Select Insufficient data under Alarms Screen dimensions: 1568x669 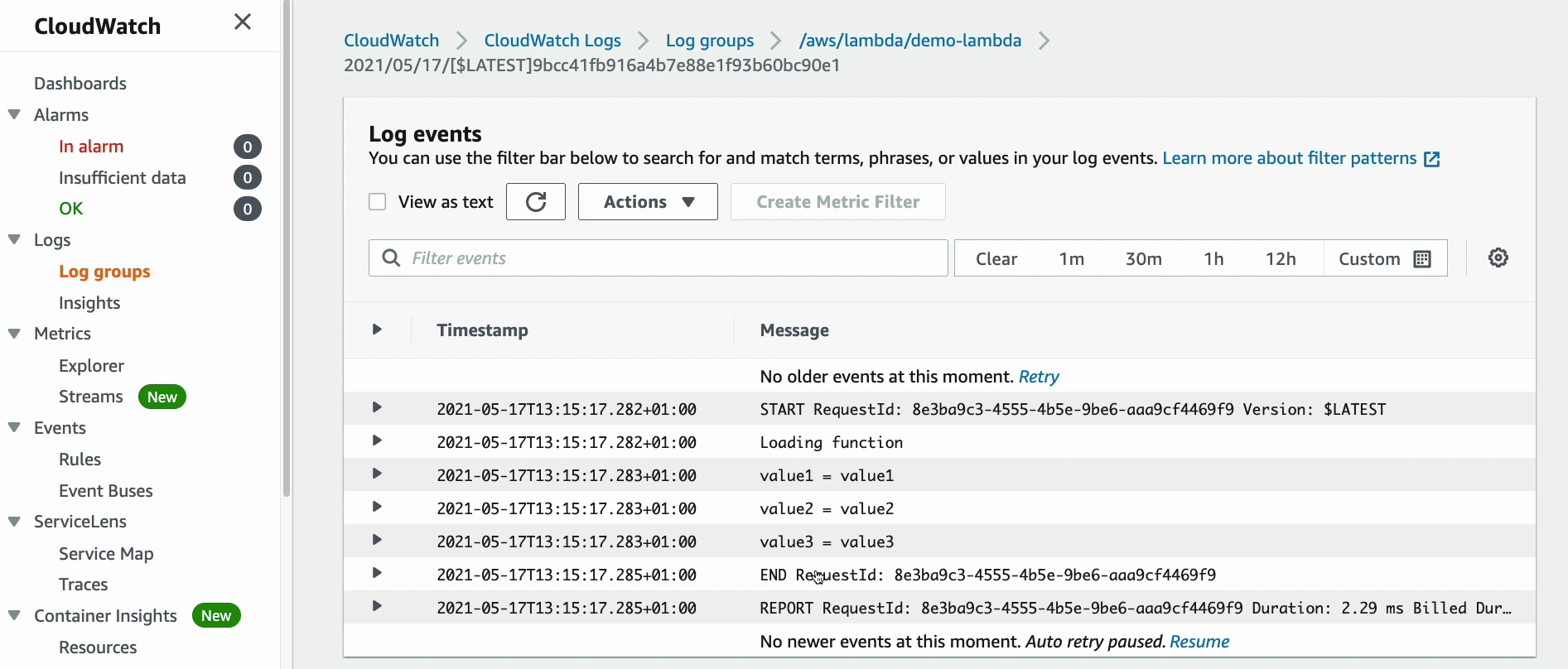click(123, 178)
